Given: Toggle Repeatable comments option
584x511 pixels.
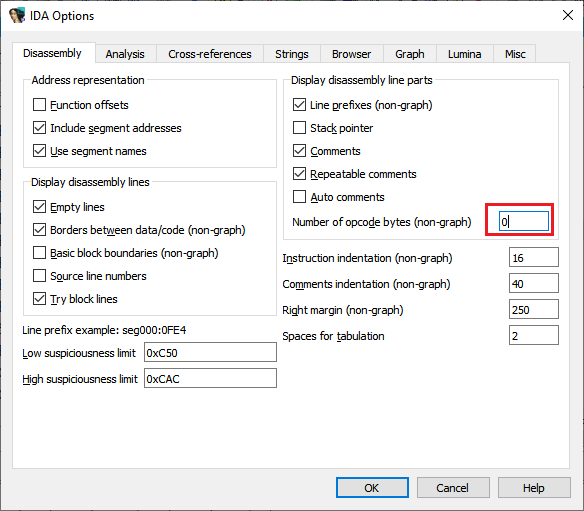Looking at the screenshot, I should click(x=299, y=174).
